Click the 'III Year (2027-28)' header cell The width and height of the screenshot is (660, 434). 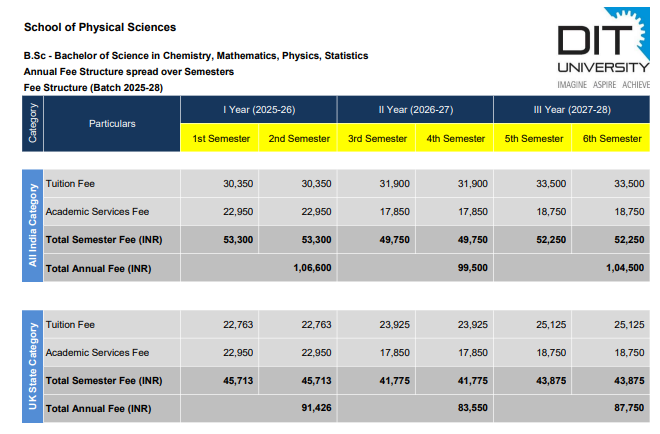click(x=573, y=109)
